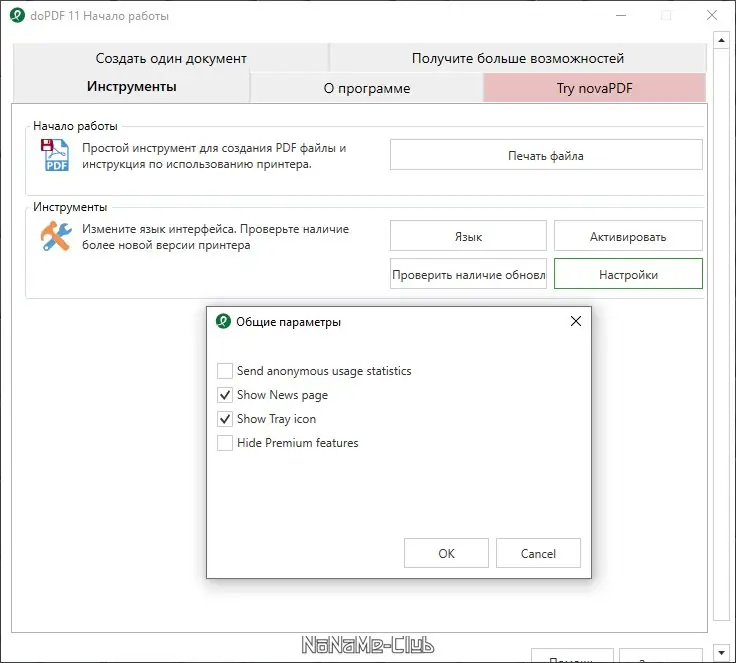Click Проверить наличие обновлений button
The width and height of the screenshot is (736, 663).
pyautogui.click(x=468, y=274)
